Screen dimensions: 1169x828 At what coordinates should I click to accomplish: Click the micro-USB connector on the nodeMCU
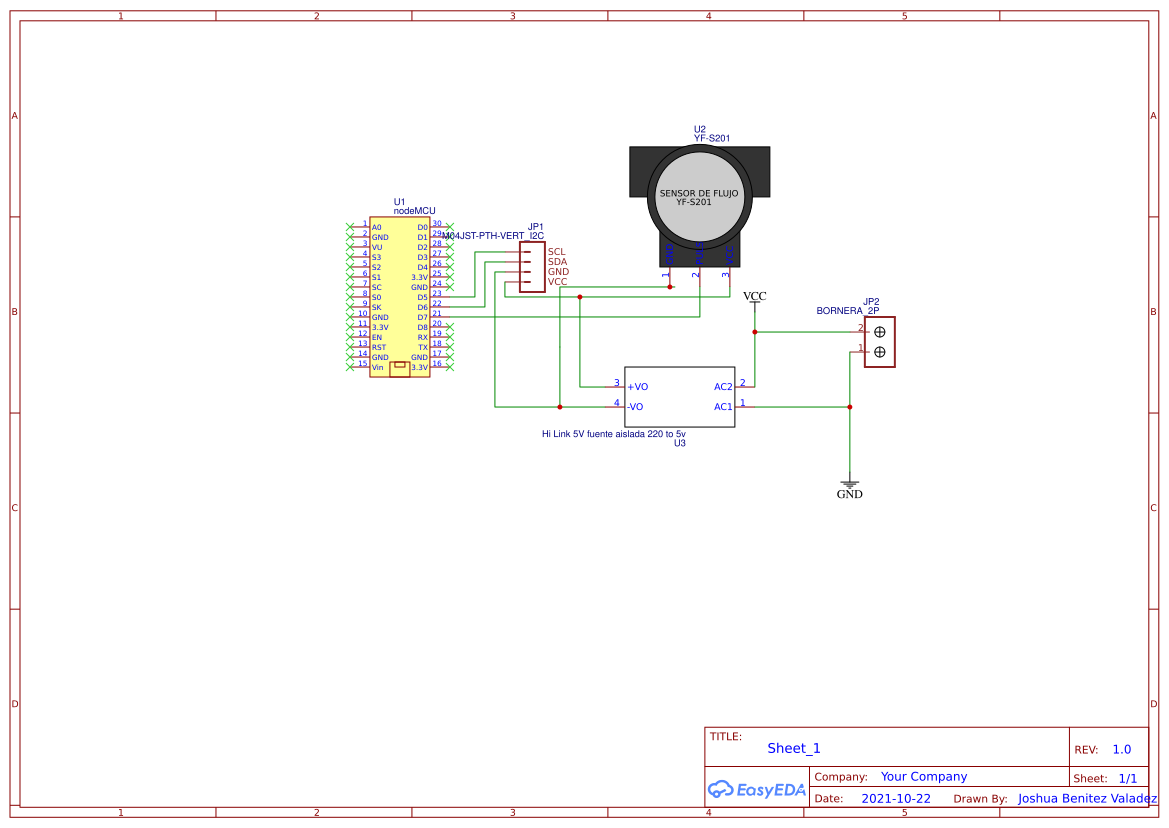click(x=398, y=368)
